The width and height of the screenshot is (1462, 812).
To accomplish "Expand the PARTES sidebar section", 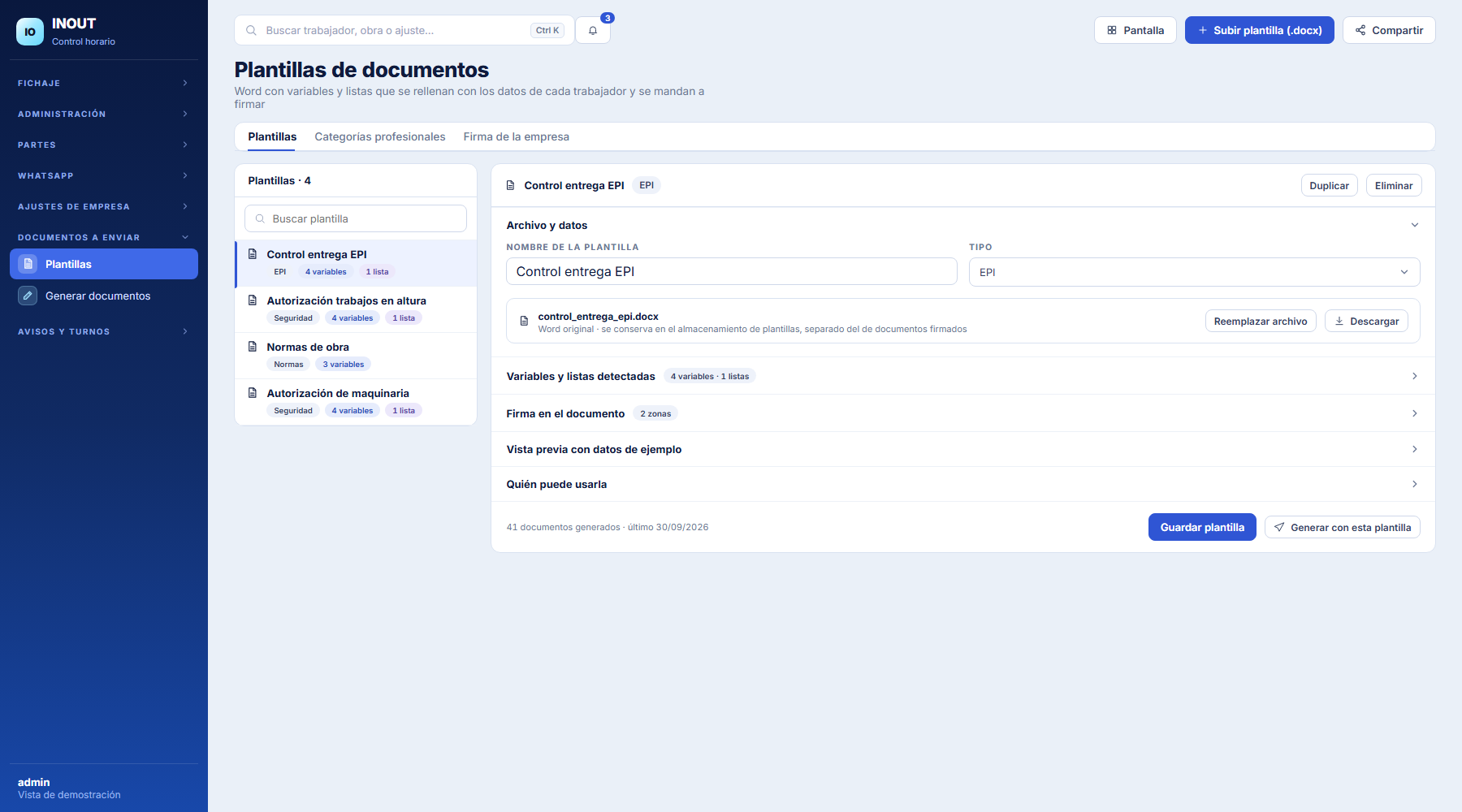I will 104,145.
